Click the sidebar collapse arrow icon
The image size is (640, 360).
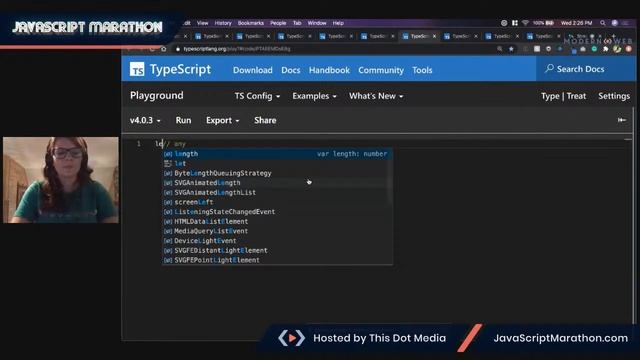coord(622,120)
